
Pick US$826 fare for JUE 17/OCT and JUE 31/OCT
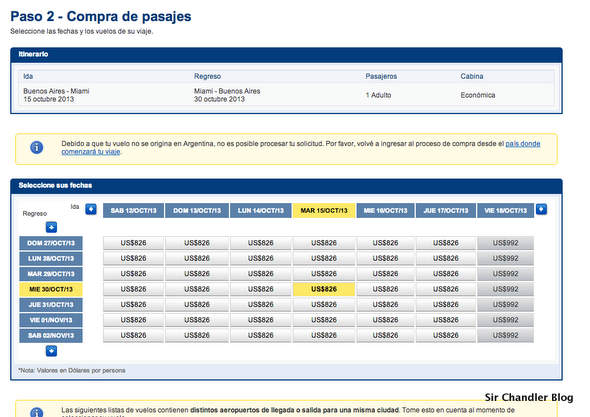pos(446,304)
